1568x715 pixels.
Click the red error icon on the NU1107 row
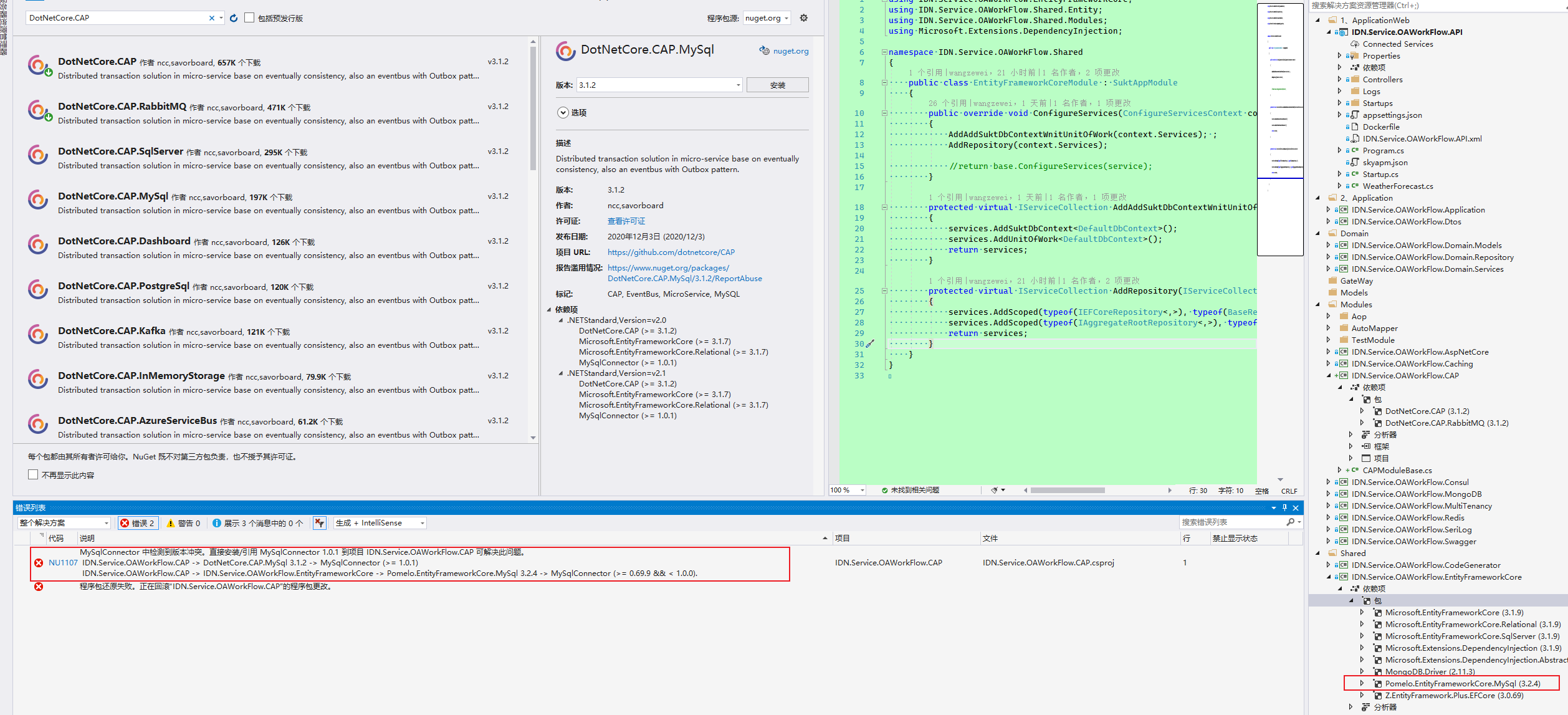pyautogui.click(x=39, y=562)
